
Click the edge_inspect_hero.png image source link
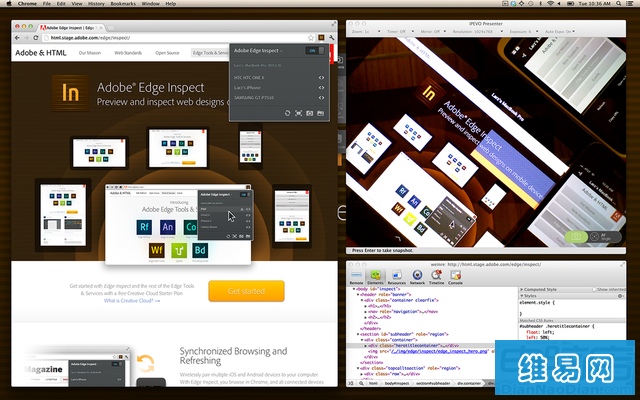coord(439,351)
